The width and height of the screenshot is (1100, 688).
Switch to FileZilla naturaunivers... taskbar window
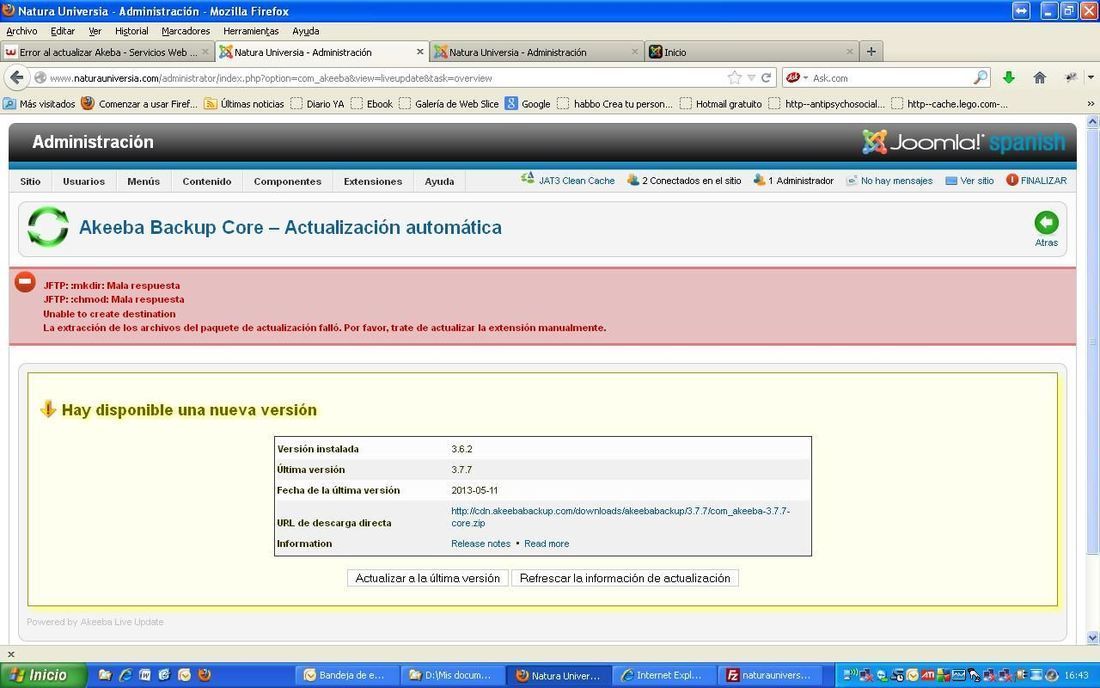point(769,675)
